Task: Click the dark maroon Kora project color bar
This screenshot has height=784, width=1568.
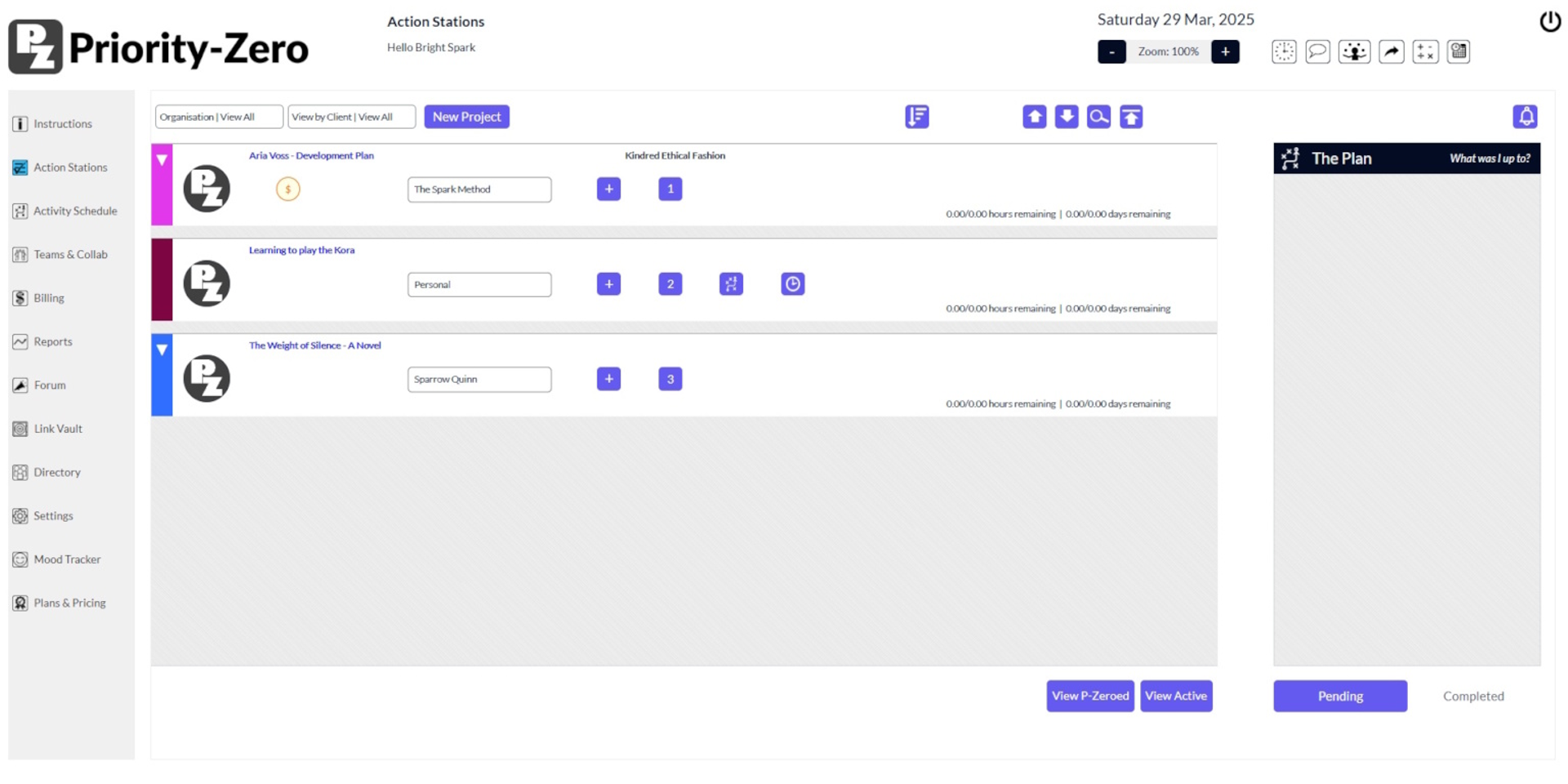Action: [x=162, y=279]
